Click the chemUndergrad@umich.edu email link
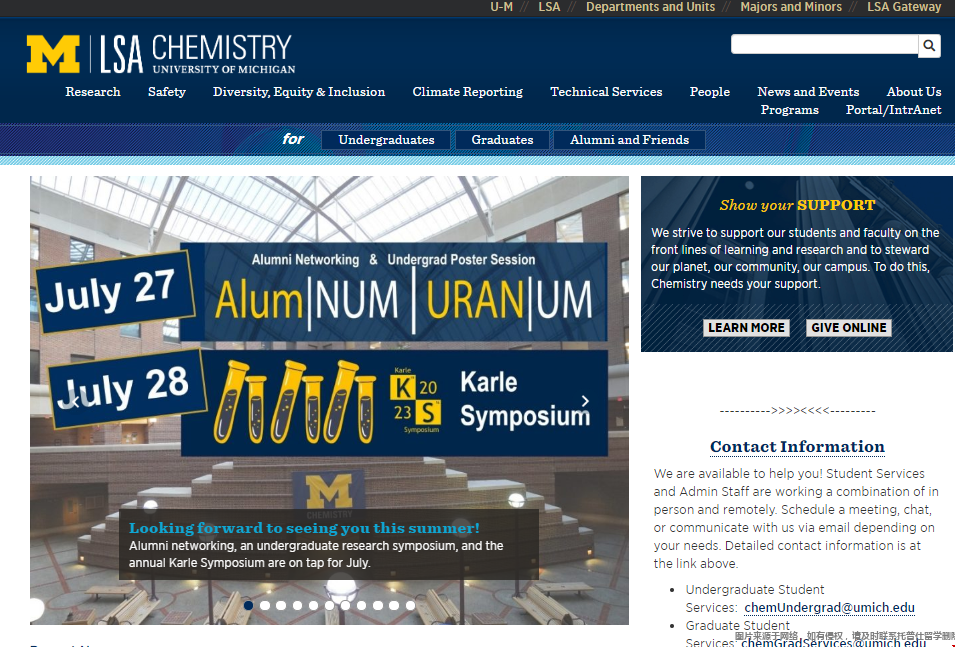Image resolution: width=955 pixels, height=647 pixels. [829, 608]
